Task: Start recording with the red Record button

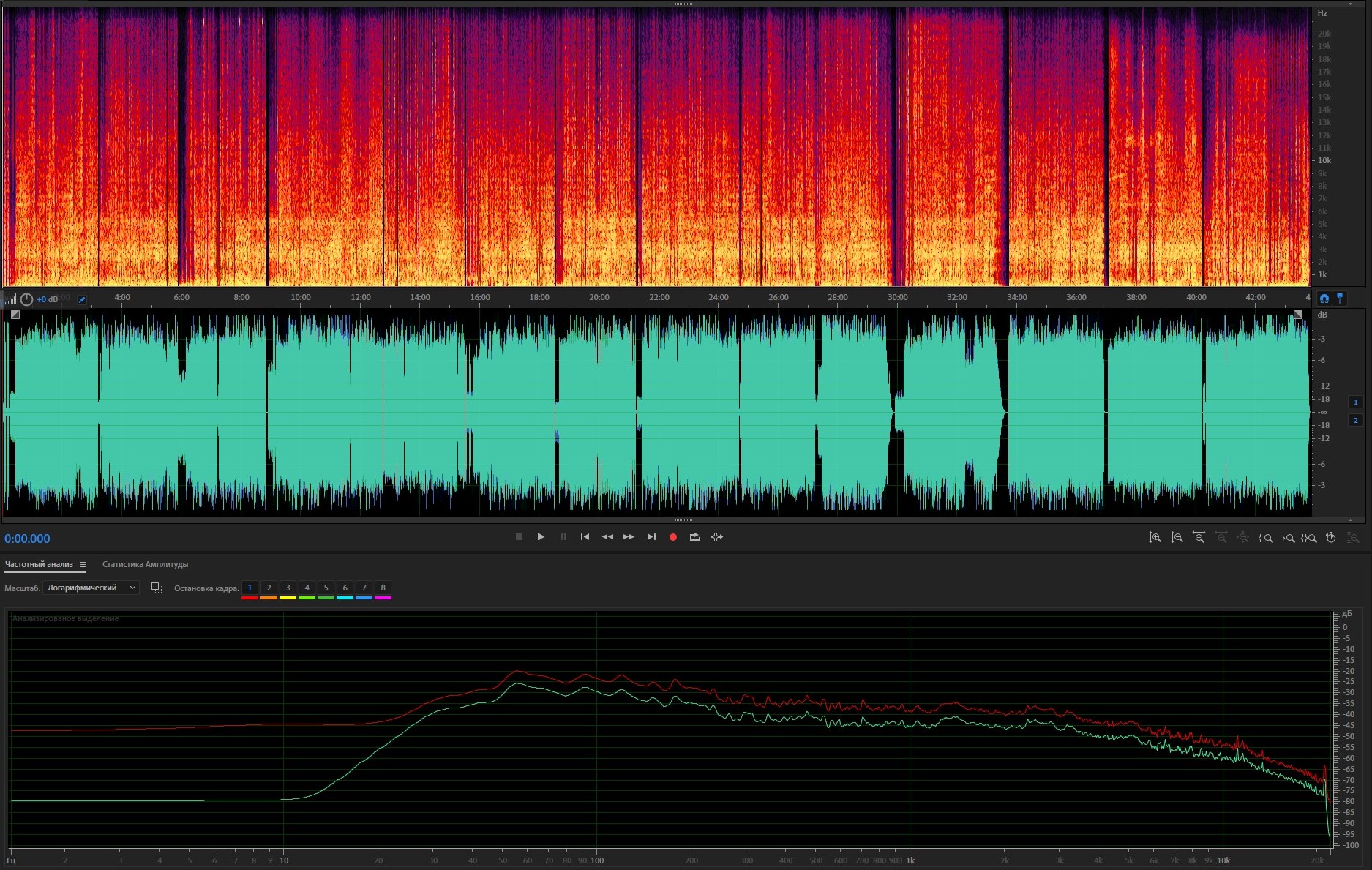Action: (x=673, y=537)
